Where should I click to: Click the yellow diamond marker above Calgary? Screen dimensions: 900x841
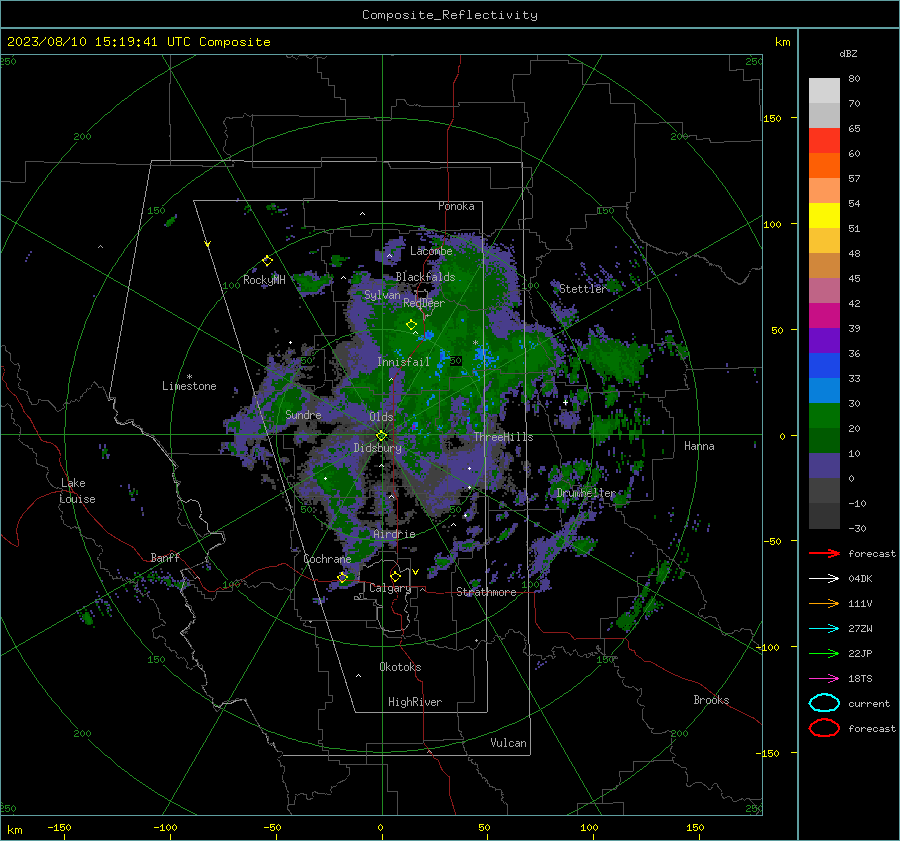pos(395,576)
